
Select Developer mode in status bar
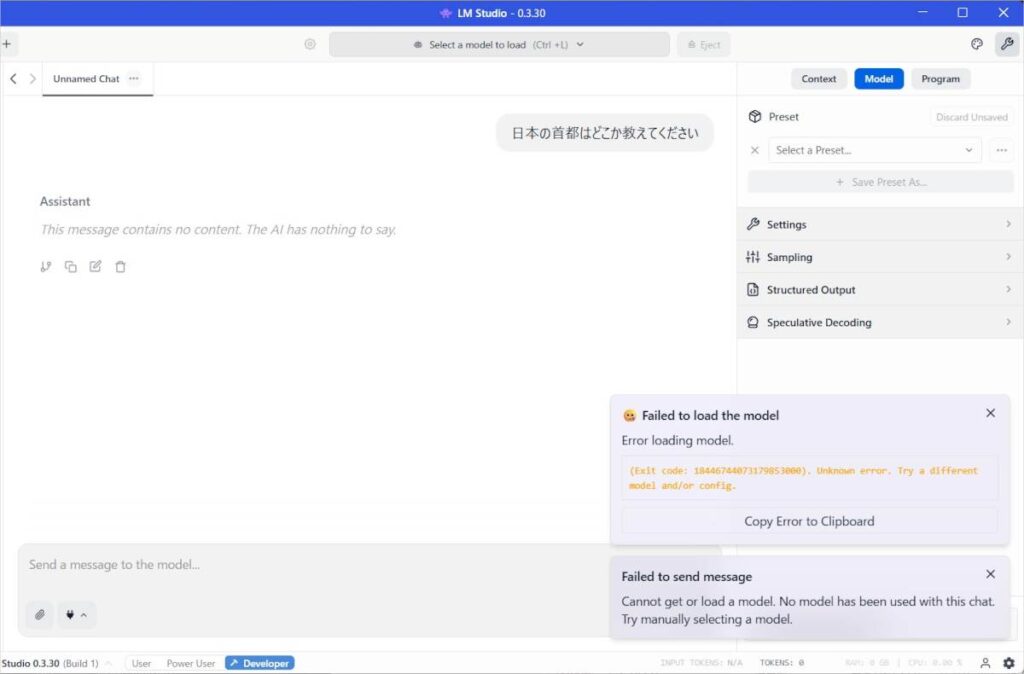pos(260,663)
